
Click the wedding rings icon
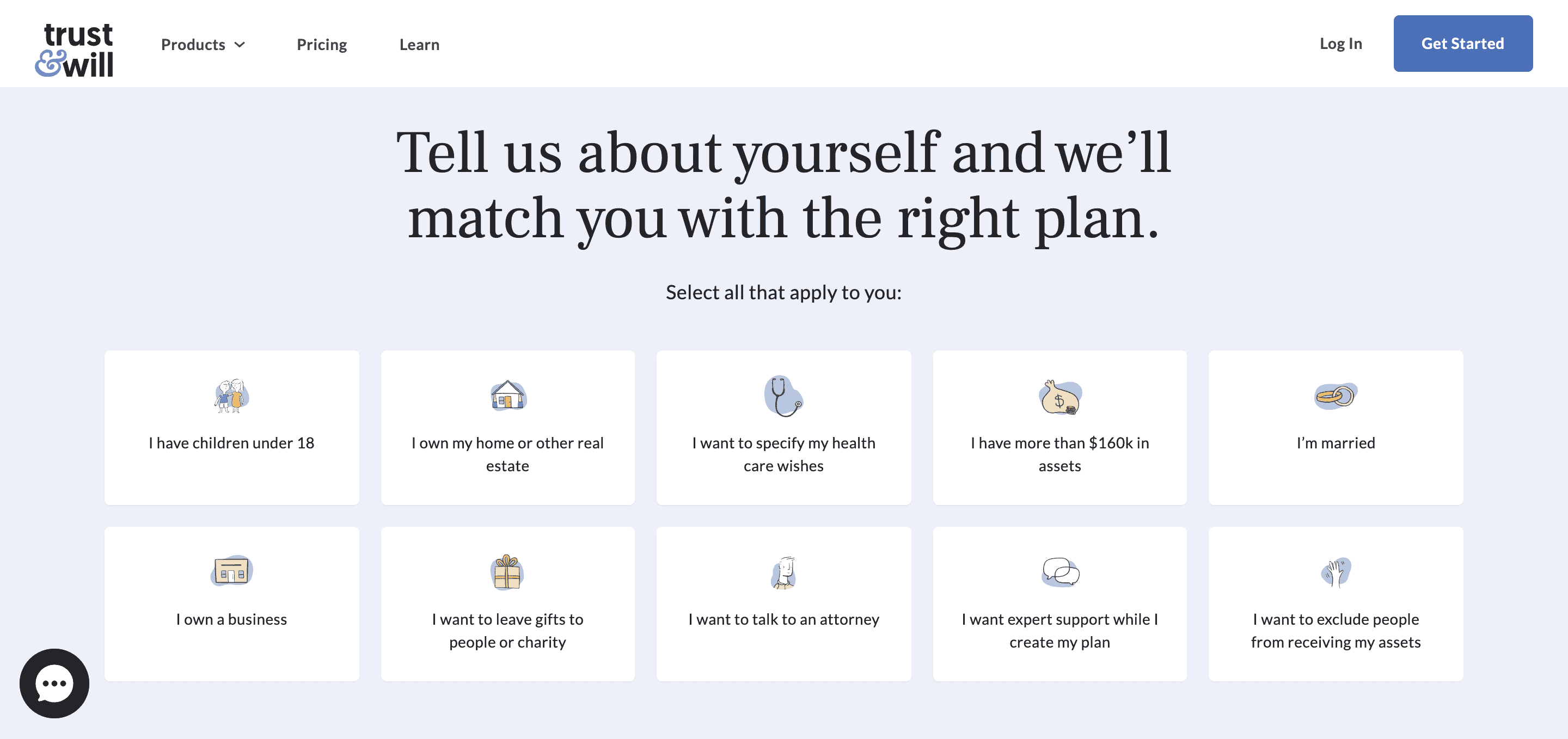point(1336,396)
